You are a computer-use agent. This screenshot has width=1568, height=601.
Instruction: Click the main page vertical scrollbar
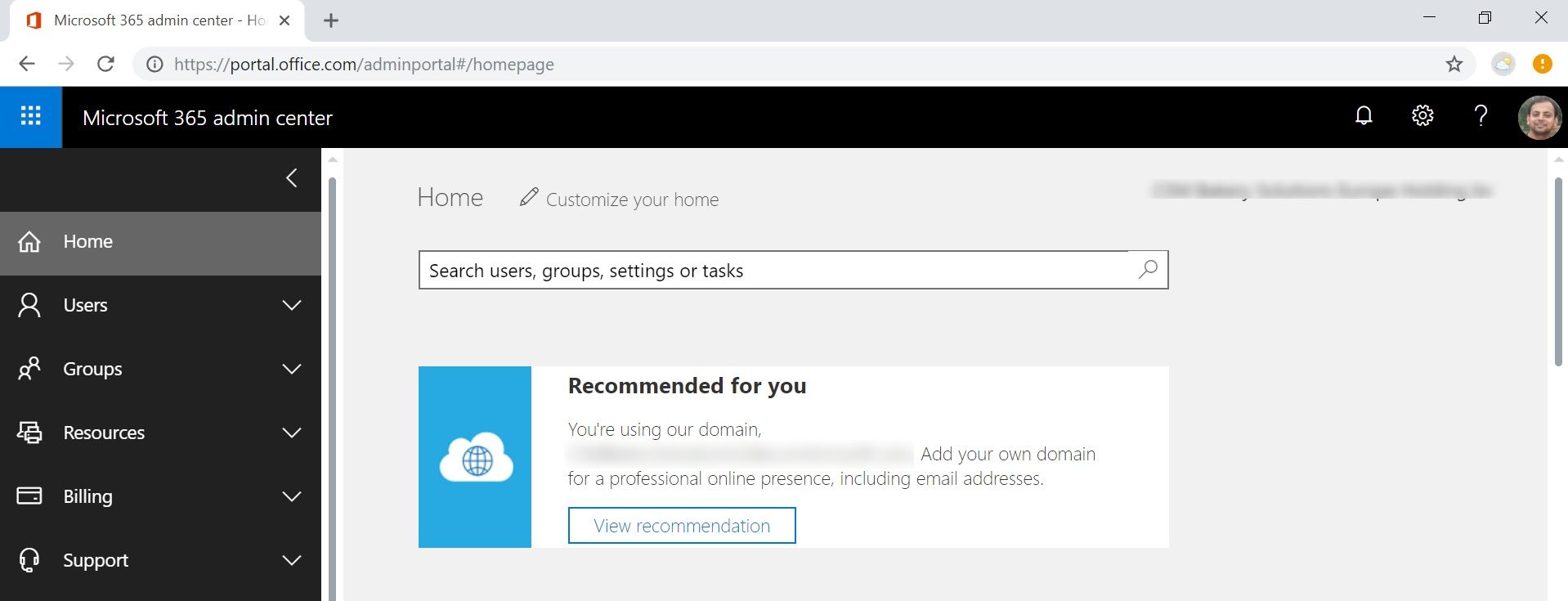pos(1558,271)
